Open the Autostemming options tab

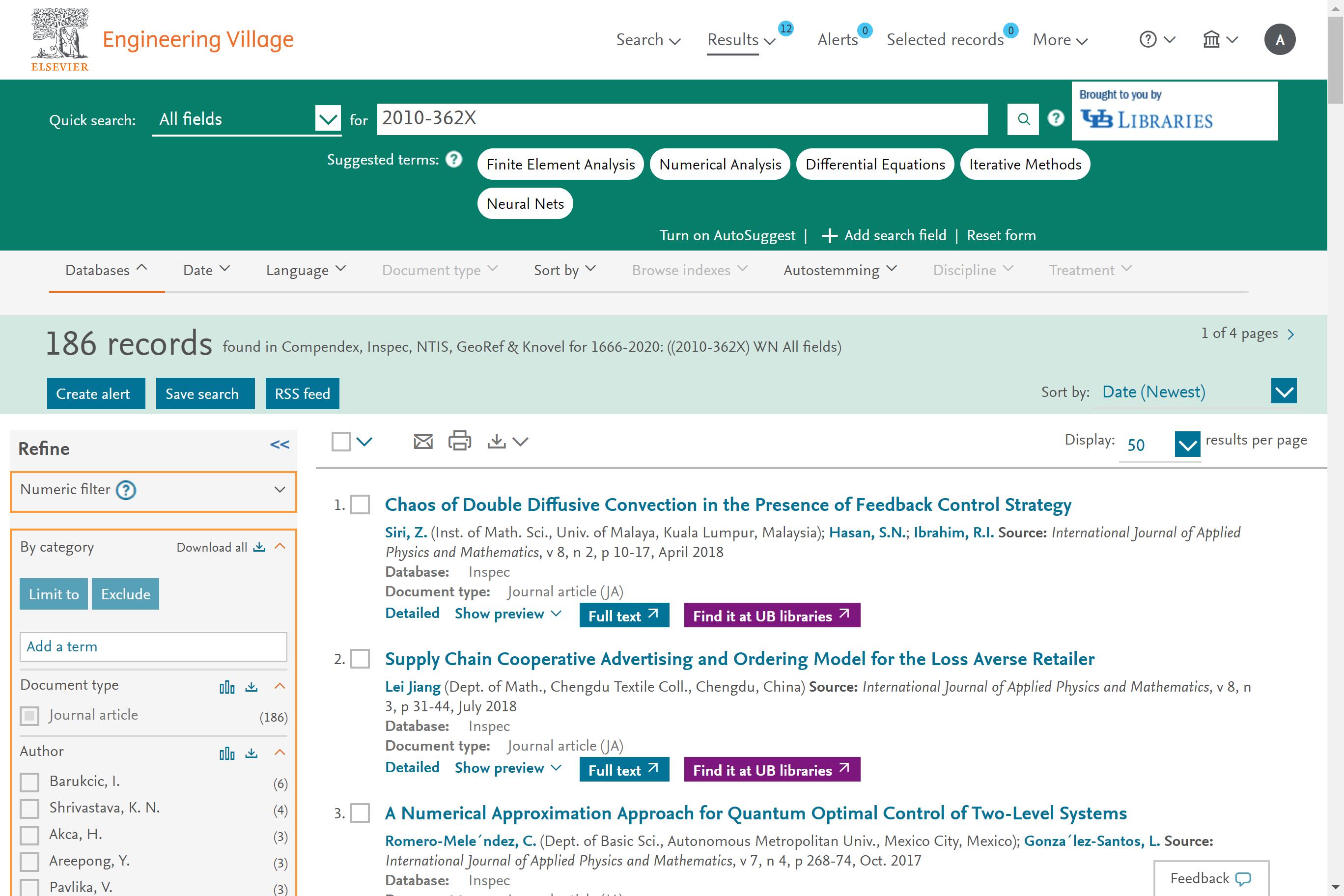pos(840,270)
